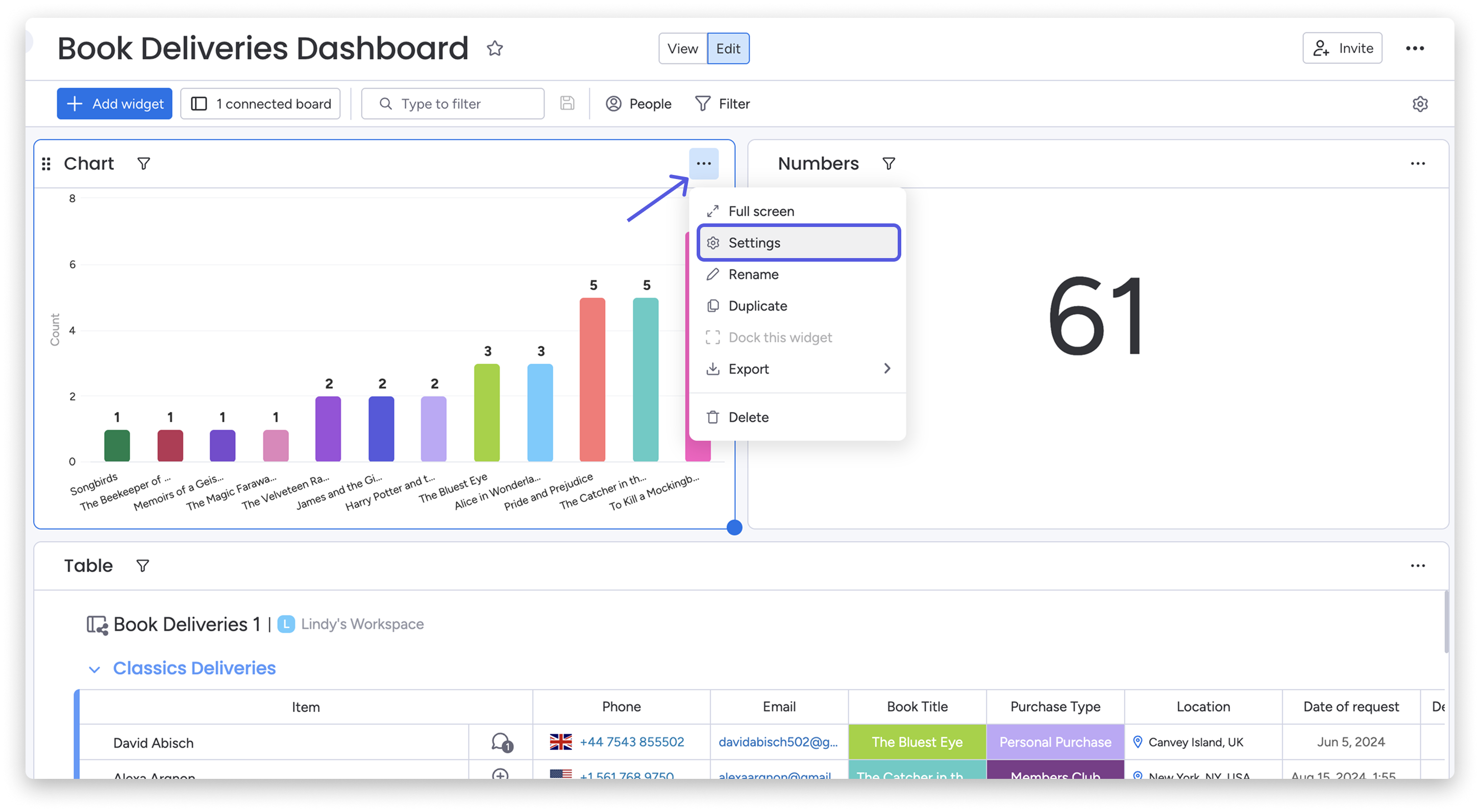Click the Classics Deliveries group title
Viewport: 1480px width, 812px height.
(x=194, y=669)
